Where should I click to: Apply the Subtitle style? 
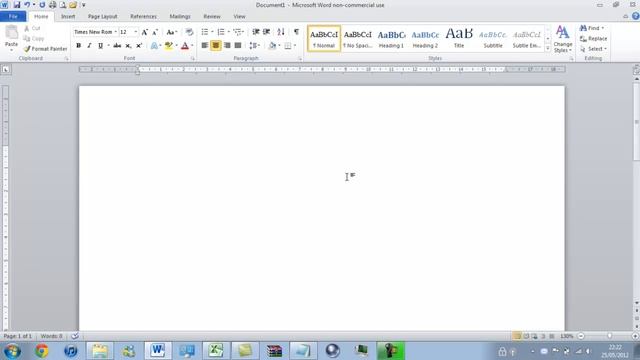[x=493, y=39]
